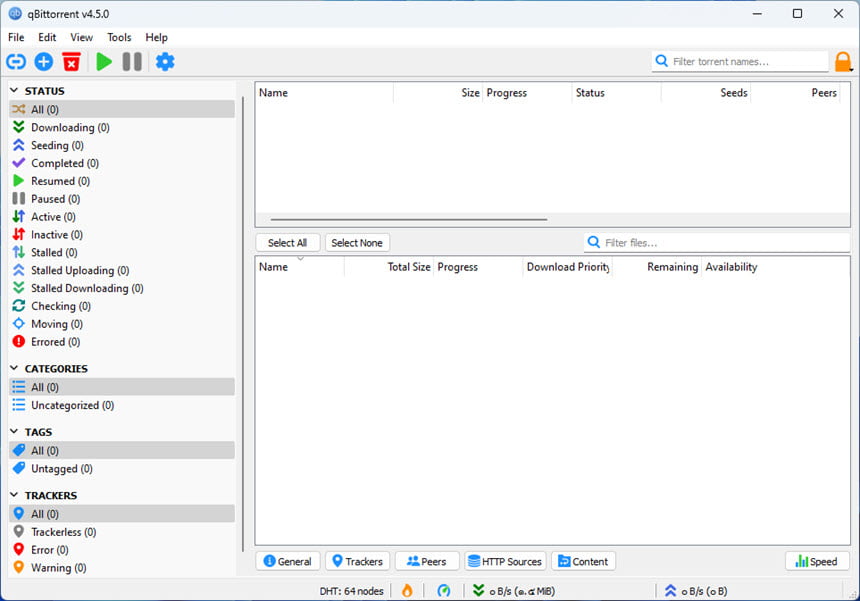Click the Add Torrent Link toolbar icon

[16, 61]
